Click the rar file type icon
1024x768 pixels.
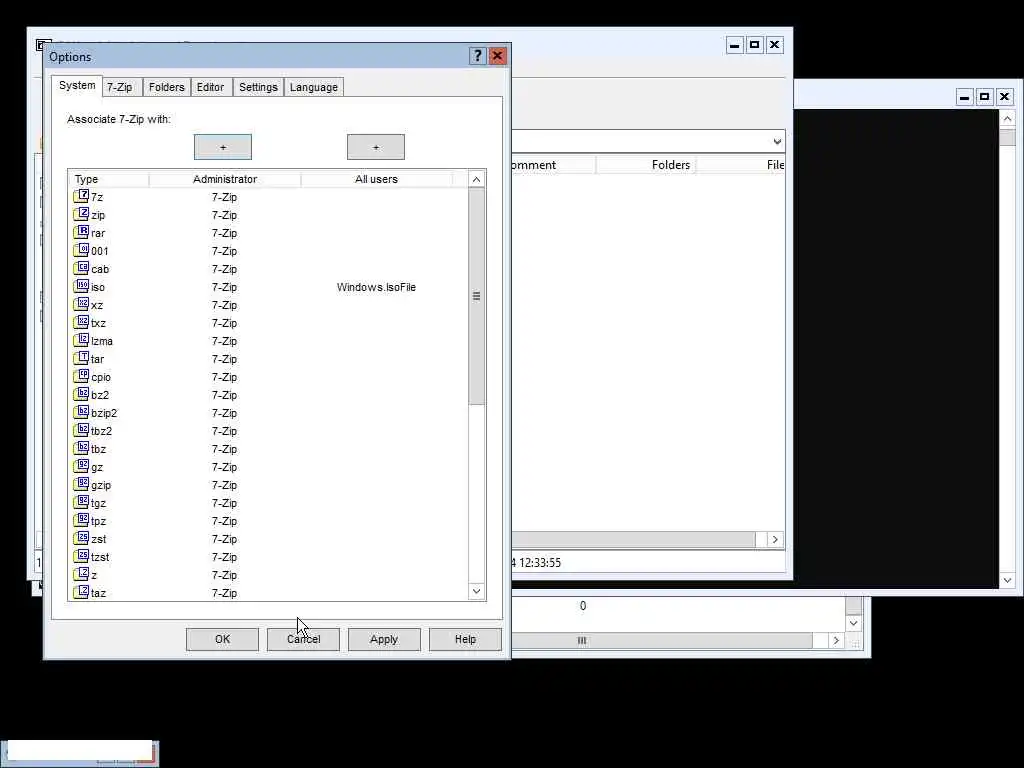click(x=81, y=232)
